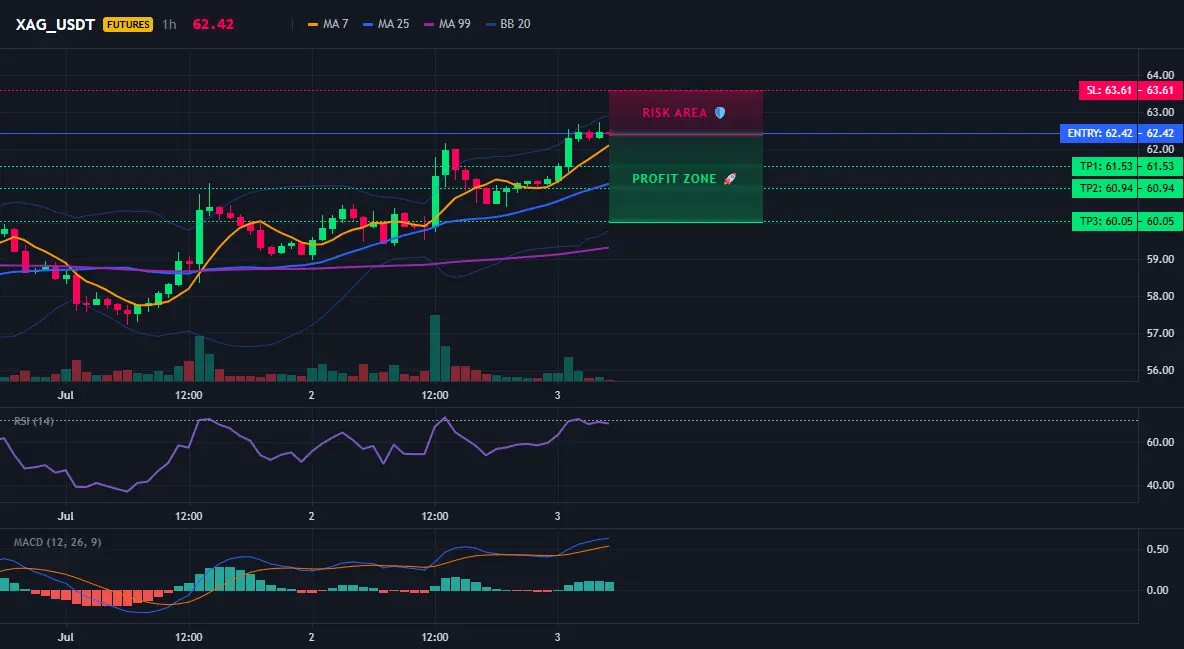Viewport: 1184px width, 649px height.
Task: Click the XAG_USDT symbol name
Action: (x=55, y=24)
